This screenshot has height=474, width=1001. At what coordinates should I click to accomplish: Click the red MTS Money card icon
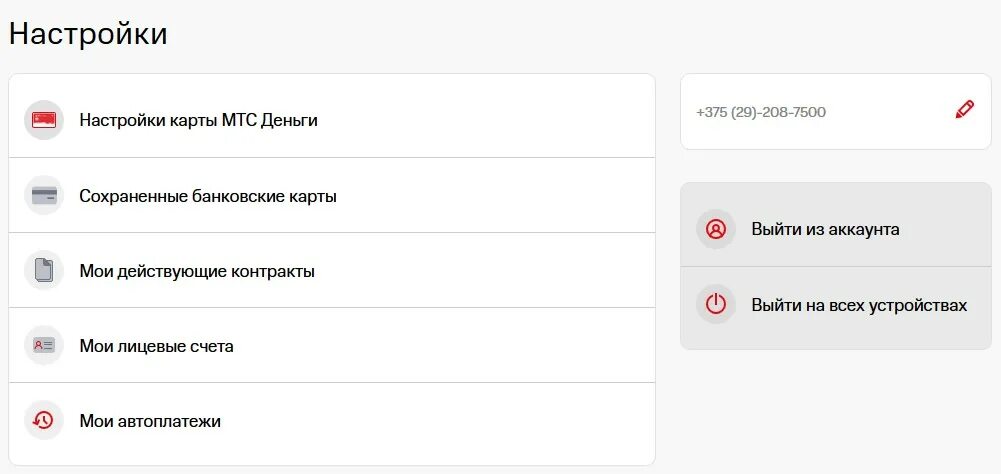[x=44, y=120]
